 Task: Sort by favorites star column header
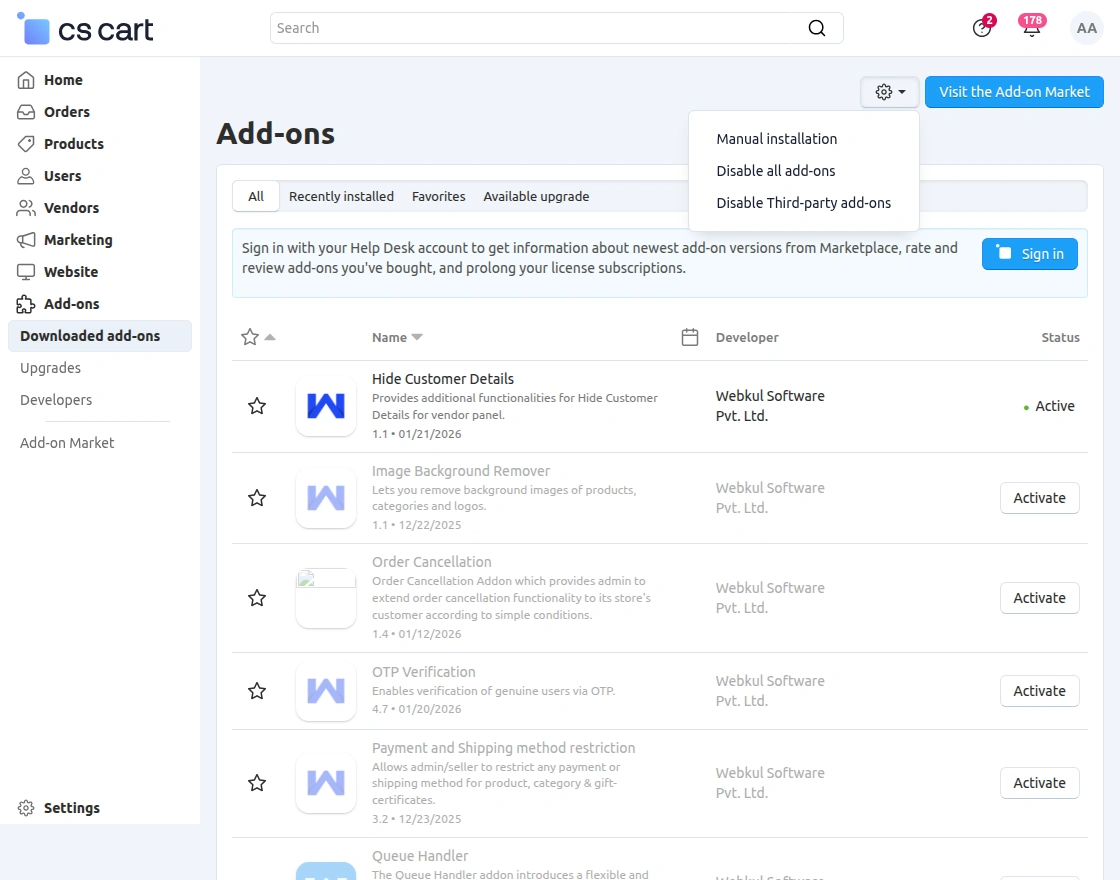point(250,337)
